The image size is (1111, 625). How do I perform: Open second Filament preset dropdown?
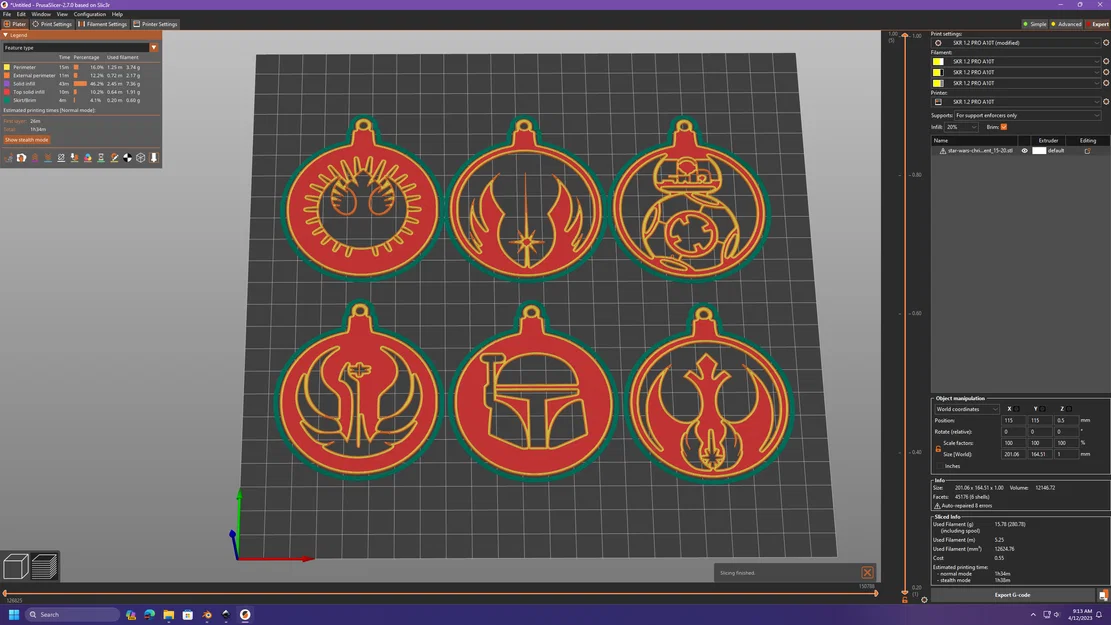pyautogui.click(x=1016, y=72)
